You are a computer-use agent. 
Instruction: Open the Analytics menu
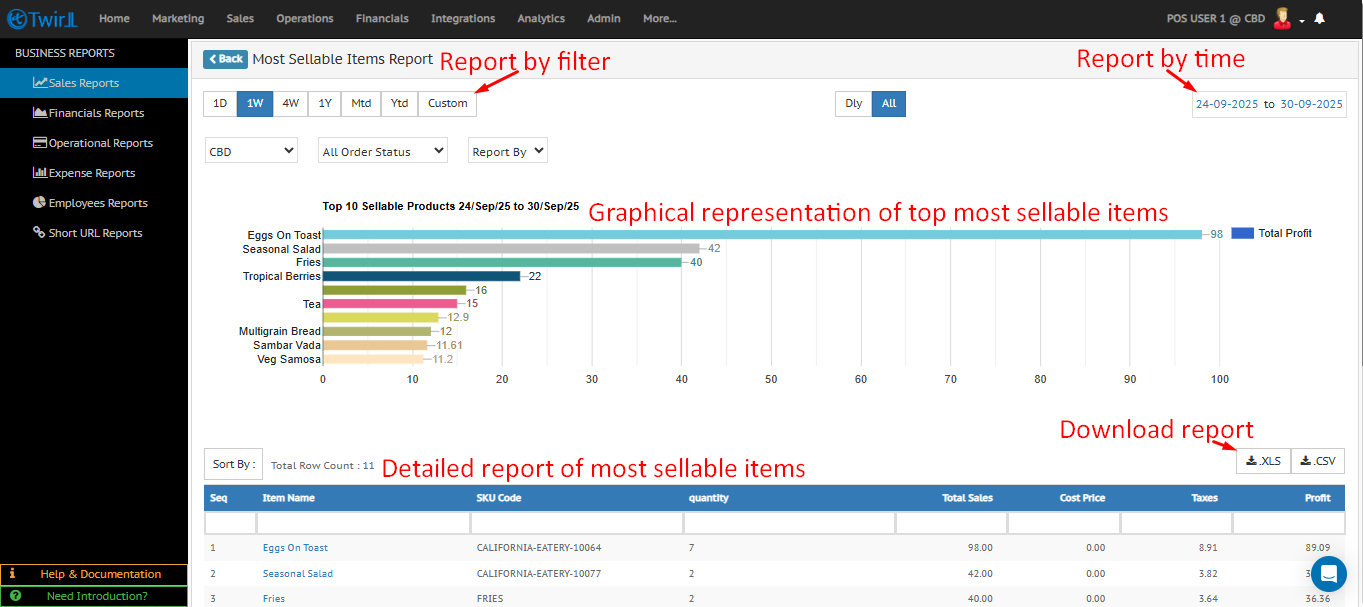(540, 18)
